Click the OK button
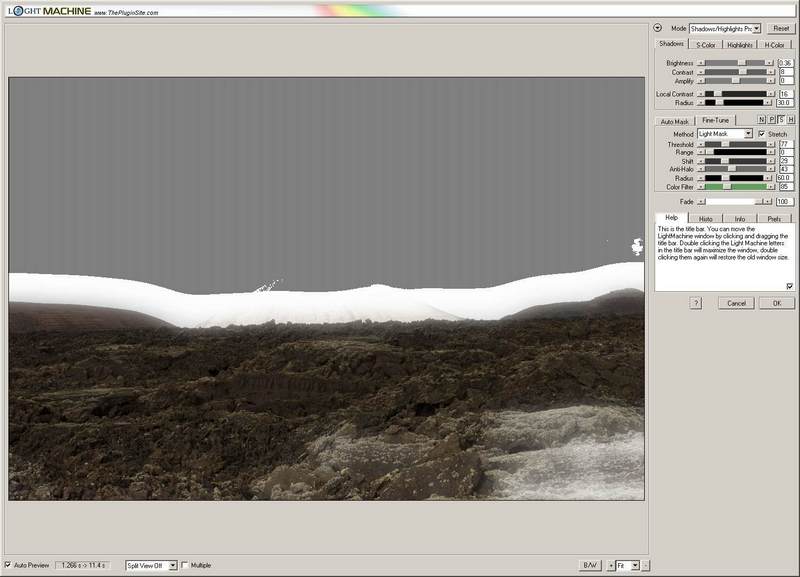800x577 pixels. pos(775,303)
